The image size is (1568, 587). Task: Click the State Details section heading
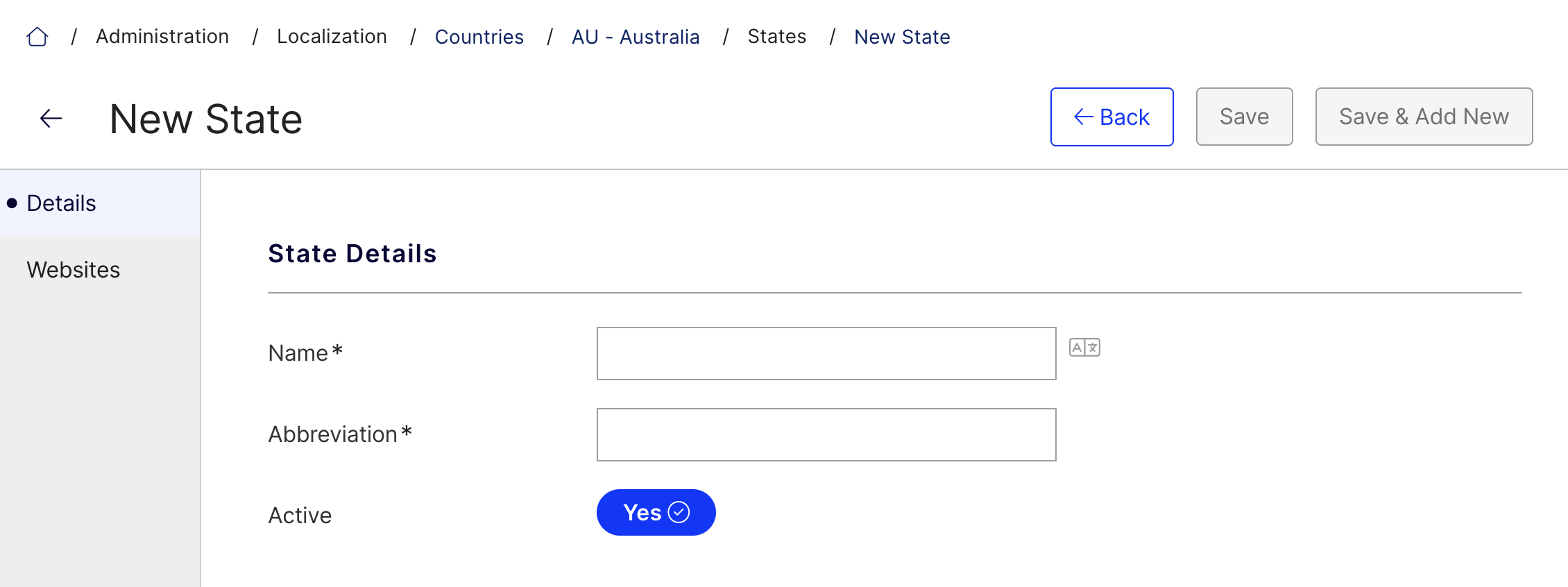click(352, 253)
